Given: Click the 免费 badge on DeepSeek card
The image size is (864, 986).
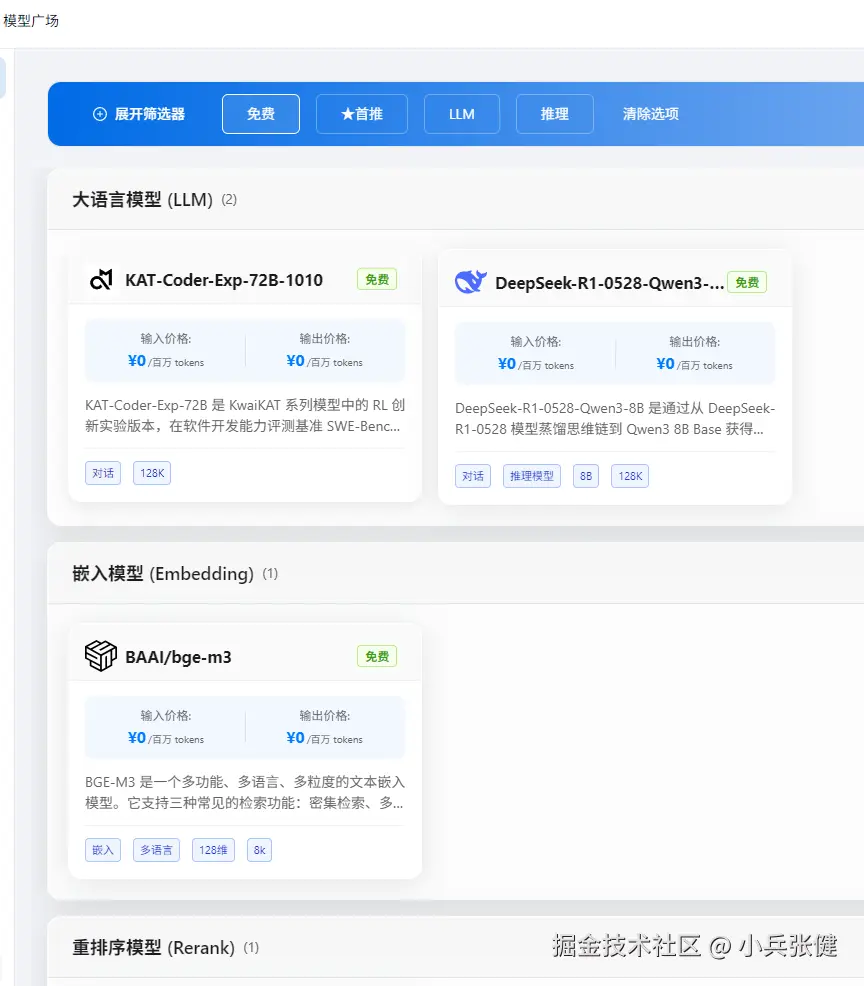Looking at the screenshot, I should pos(747,282).
